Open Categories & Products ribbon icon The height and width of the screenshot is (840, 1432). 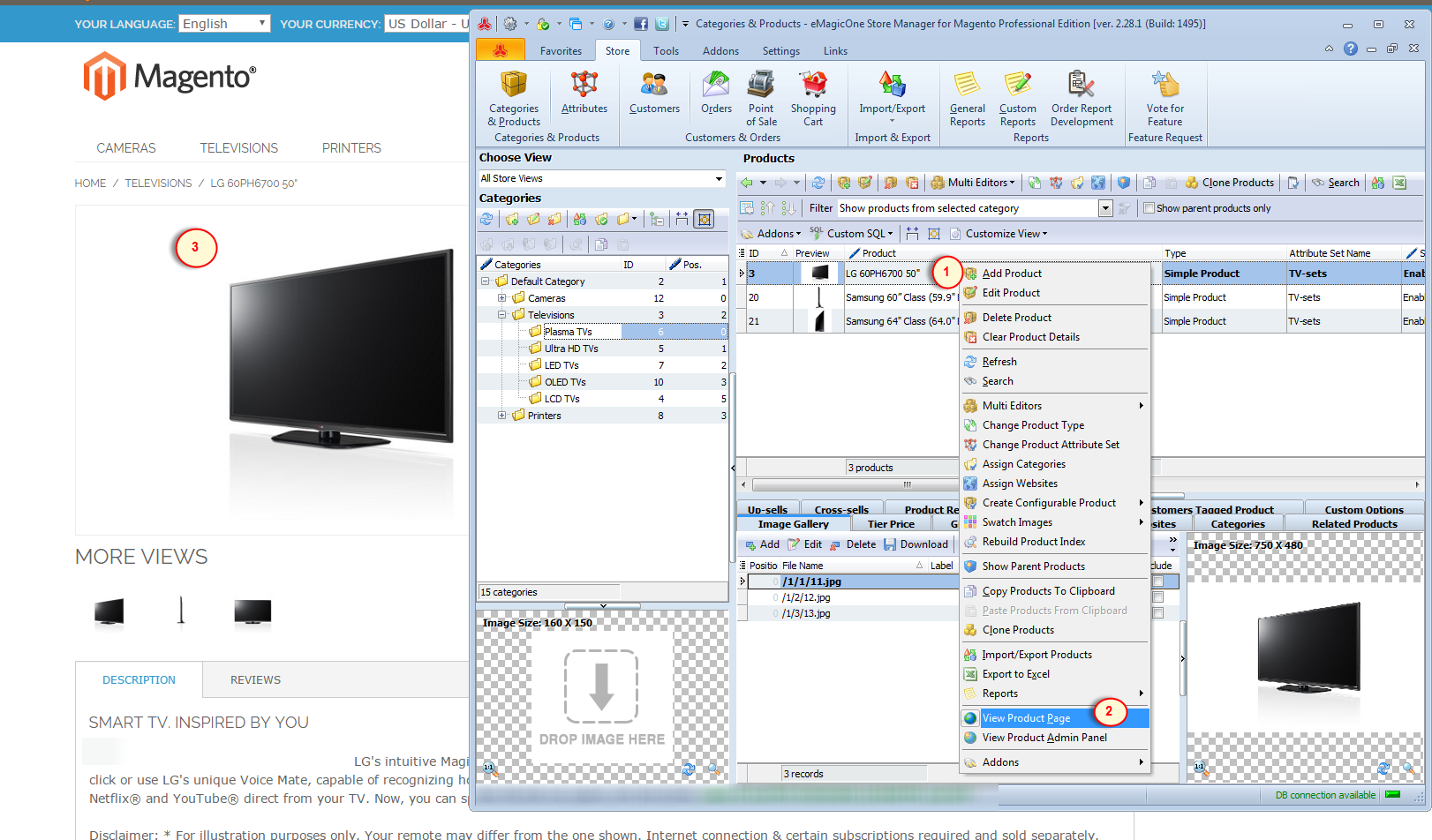point(513,99)
